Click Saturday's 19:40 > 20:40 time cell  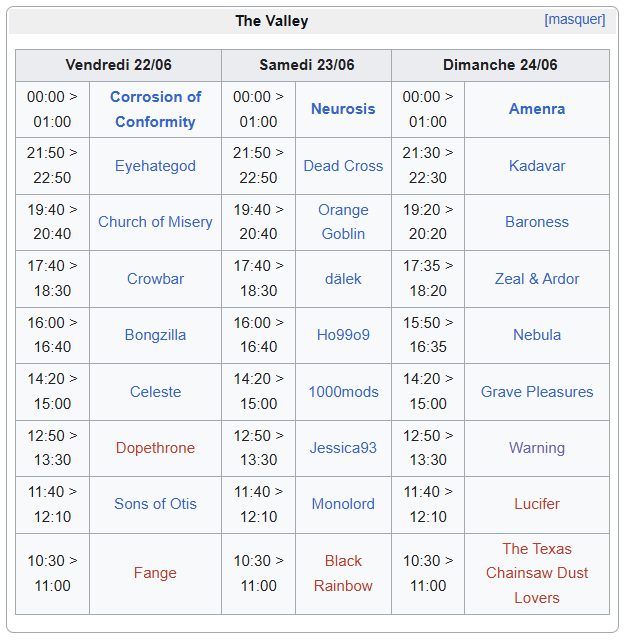pyautogui.click(x=258, y=222)
